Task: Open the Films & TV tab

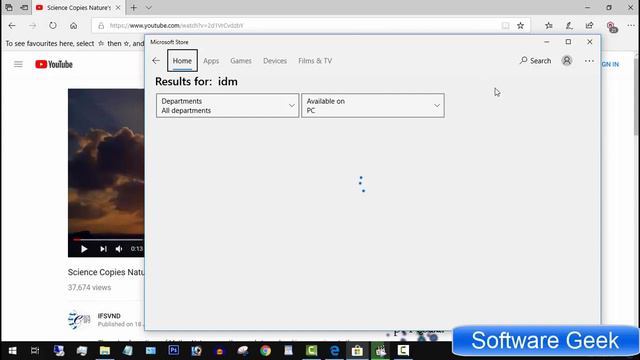Action: [315, 61]
